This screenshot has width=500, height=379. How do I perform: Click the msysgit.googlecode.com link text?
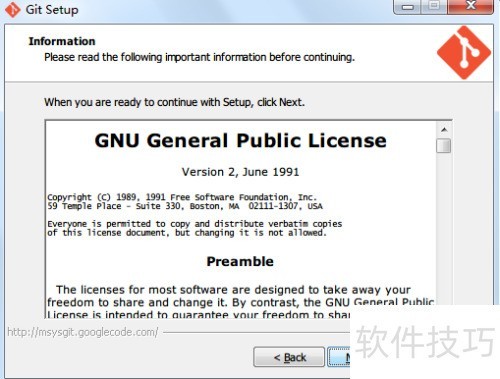pyautogui.click(x=83, y=332)
